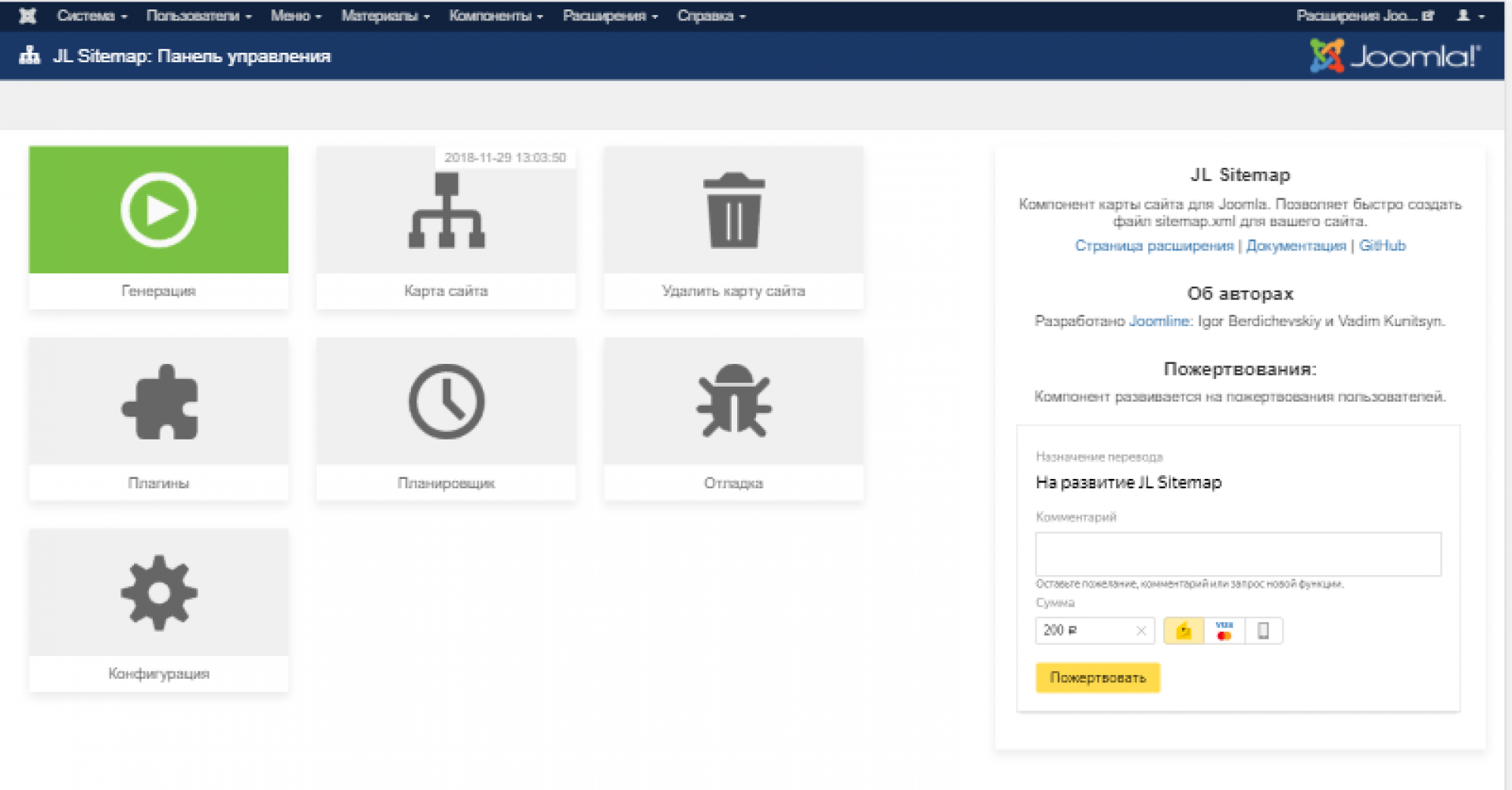Open the Расширения Joo... site link

[1365, 16]
